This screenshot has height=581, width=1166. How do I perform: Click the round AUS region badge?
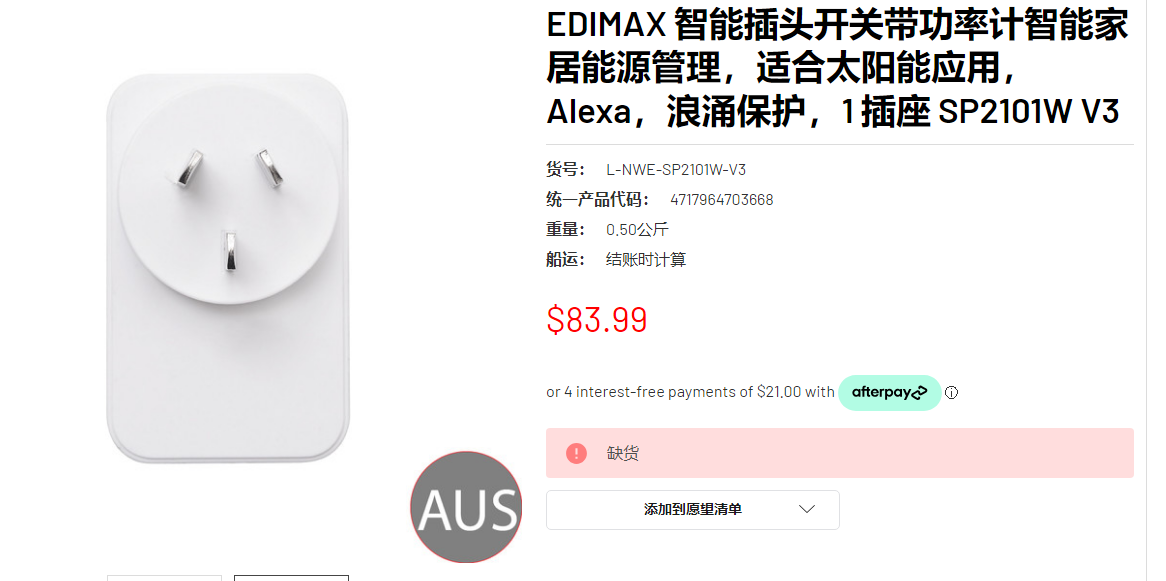pos(466,507)
